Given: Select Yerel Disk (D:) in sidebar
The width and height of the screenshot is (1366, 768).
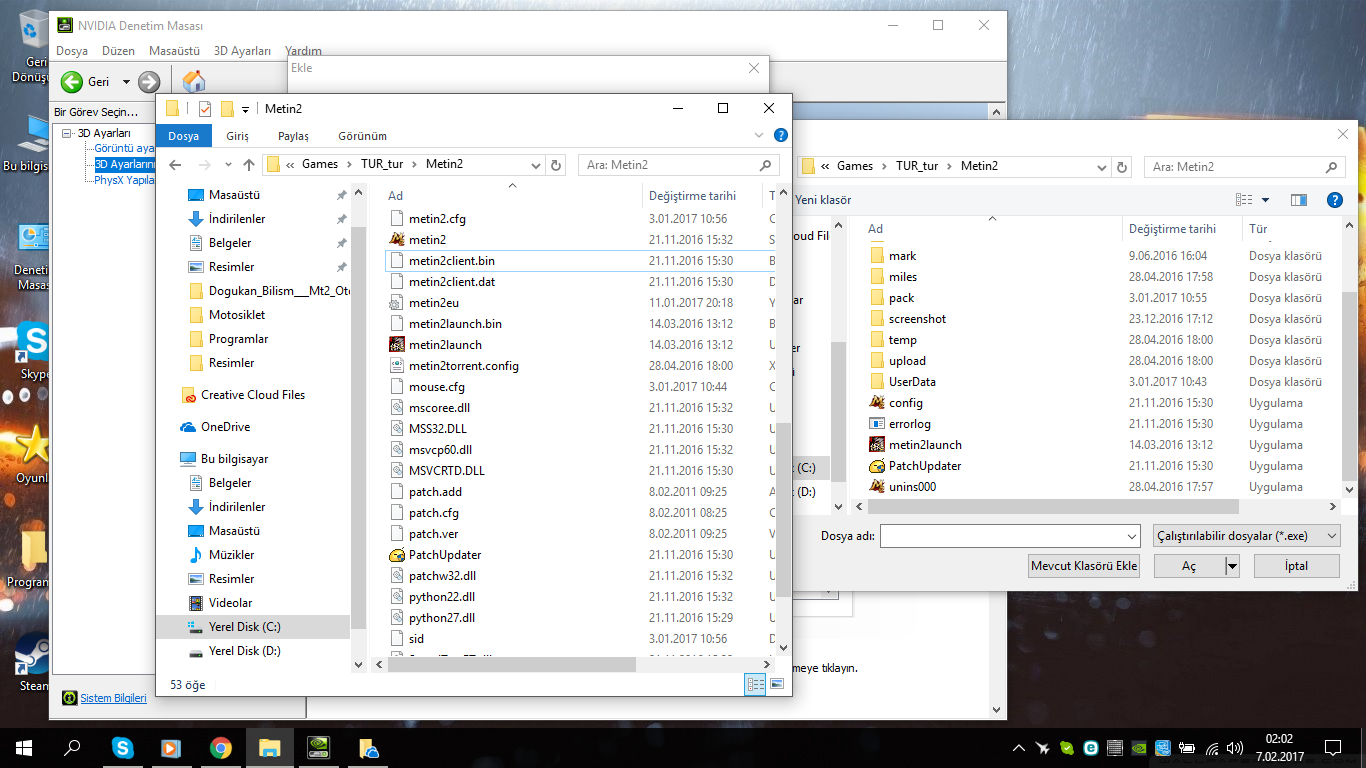Looking at the screenshot, I should point(244,651).
